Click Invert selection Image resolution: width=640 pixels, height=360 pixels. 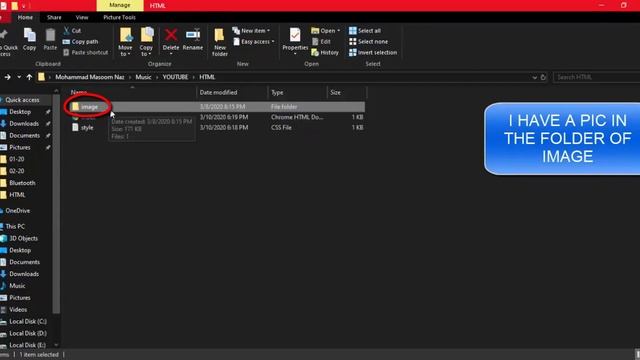373,53
